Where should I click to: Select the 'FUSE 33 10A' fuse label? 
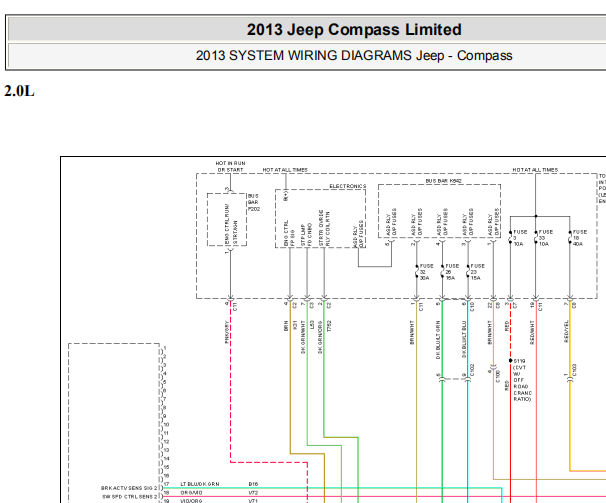[x=546, y=238]
